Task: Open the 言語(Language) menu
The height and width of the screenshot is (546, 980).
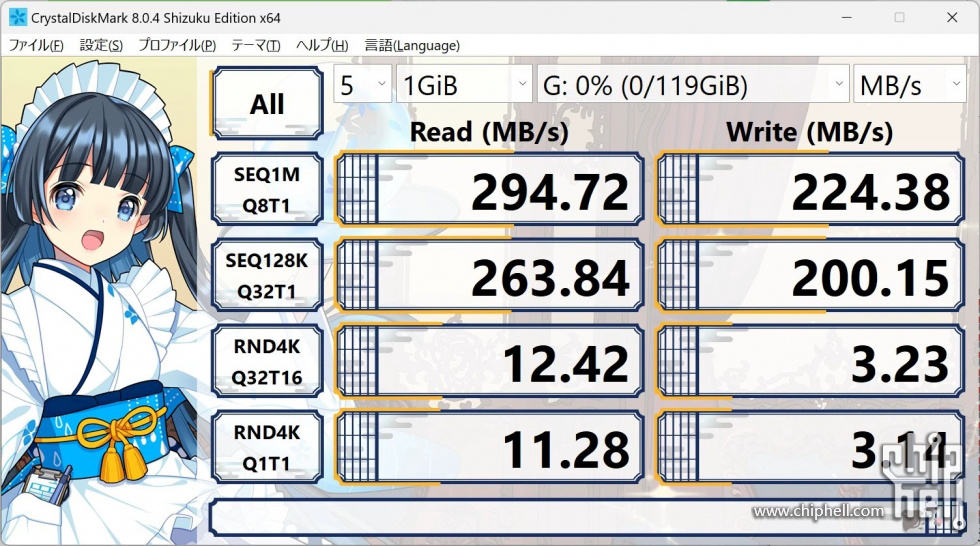Action: [x=412, y=46]
